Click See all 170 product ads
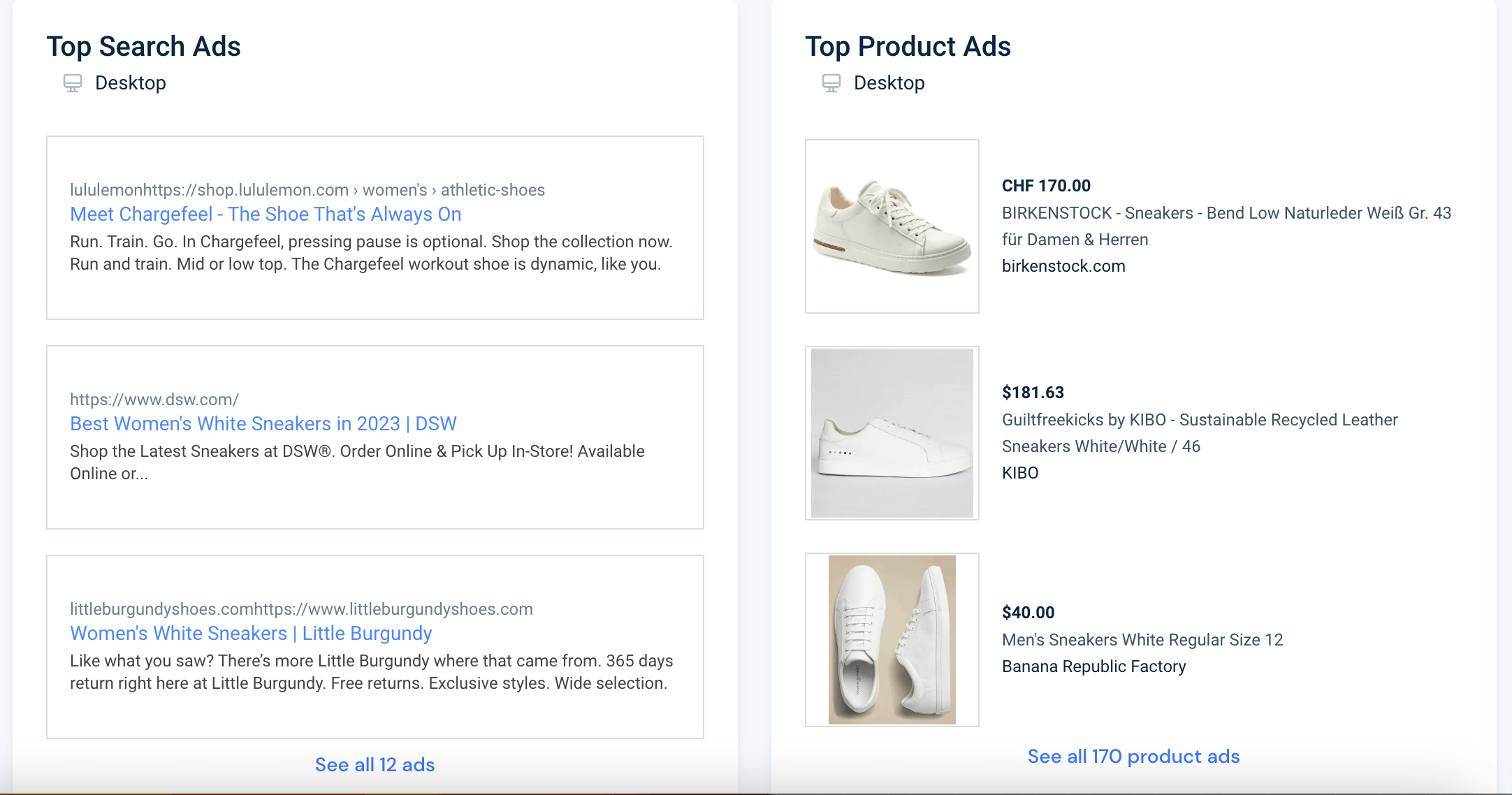1512x795 pixels. pos(1133,757)
